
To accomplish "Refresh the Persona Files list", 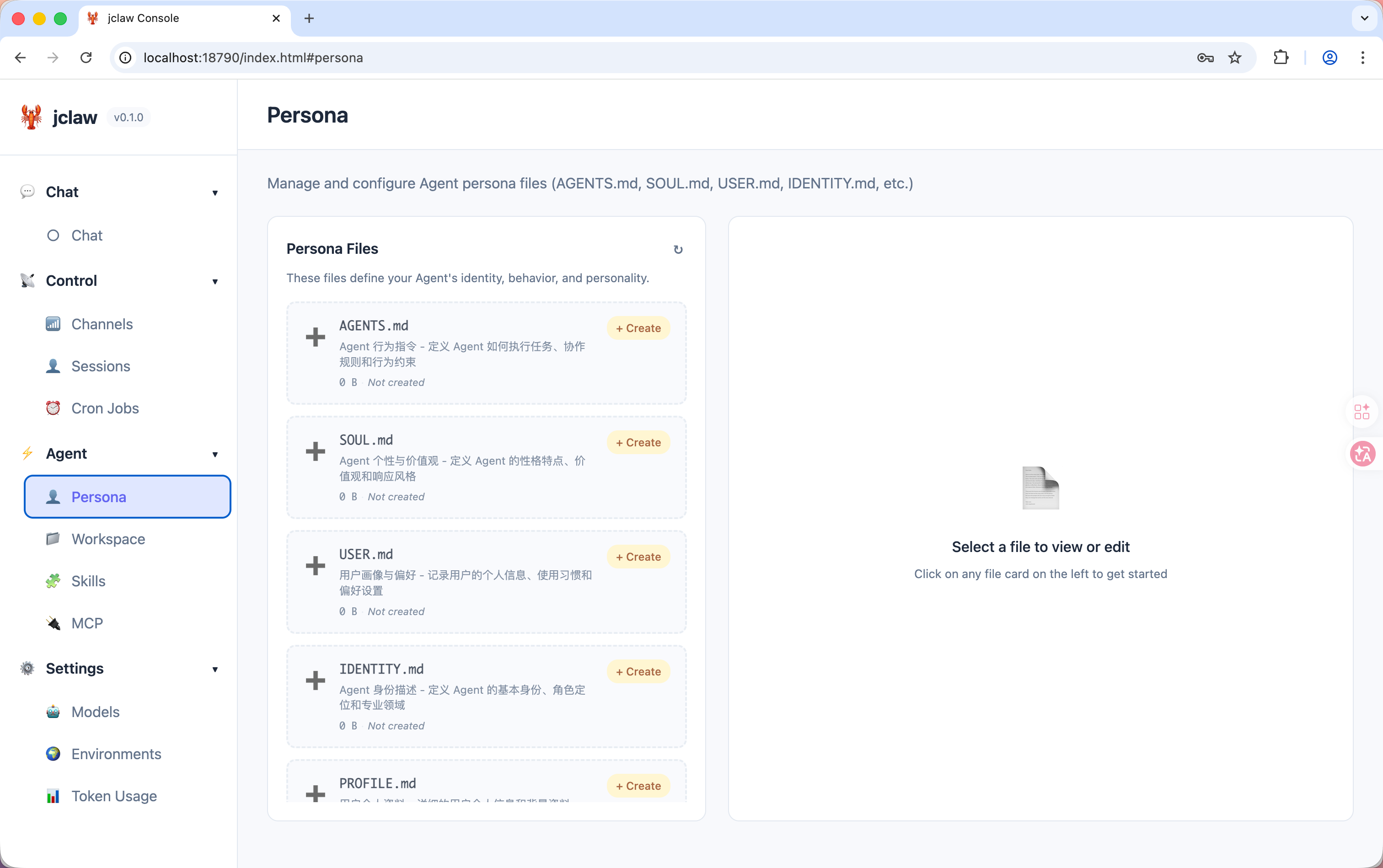I will (x=678, y=250).
